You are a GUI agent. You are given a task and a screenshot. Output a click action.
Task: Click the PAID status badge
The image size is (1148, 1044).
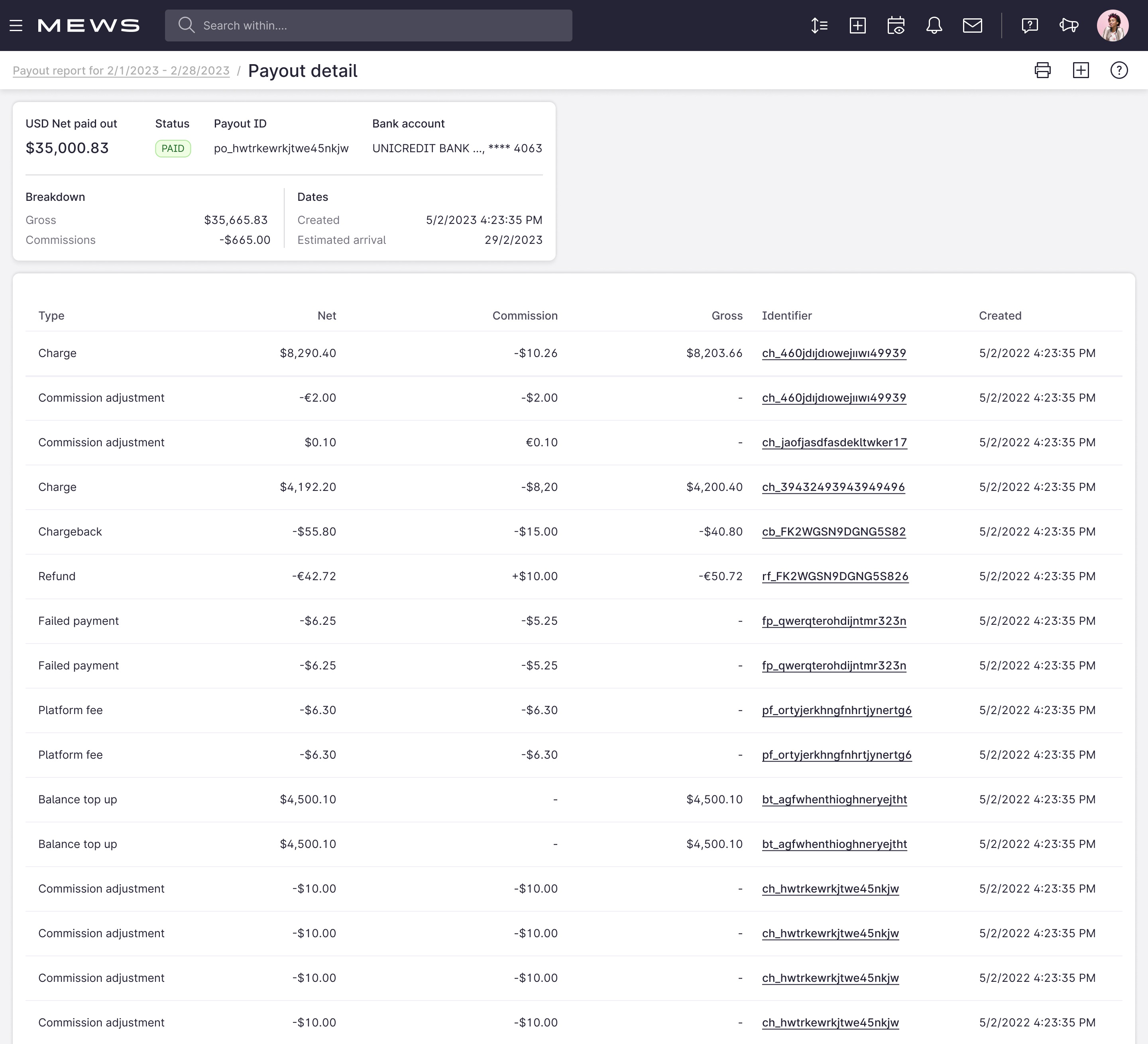pos(173,148)
